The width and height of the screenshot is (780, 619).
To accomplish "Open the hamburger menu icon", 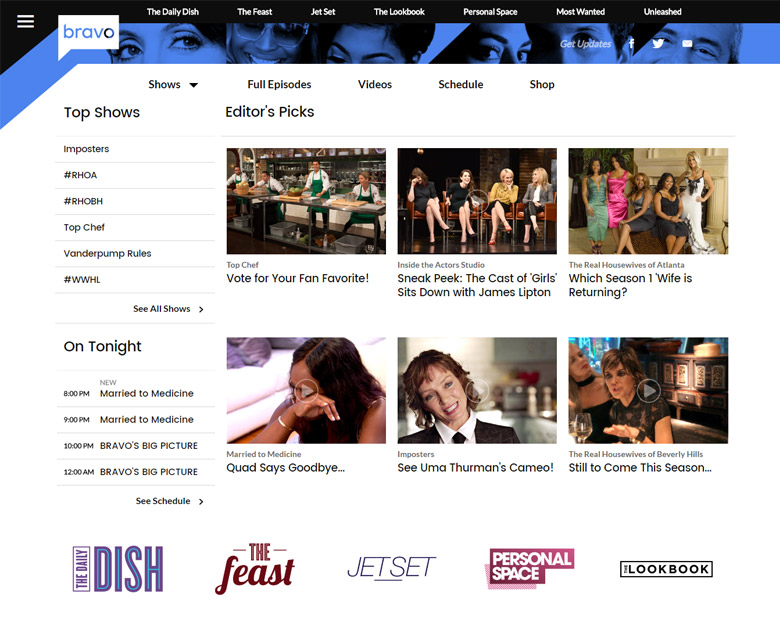I will (25, 21).
